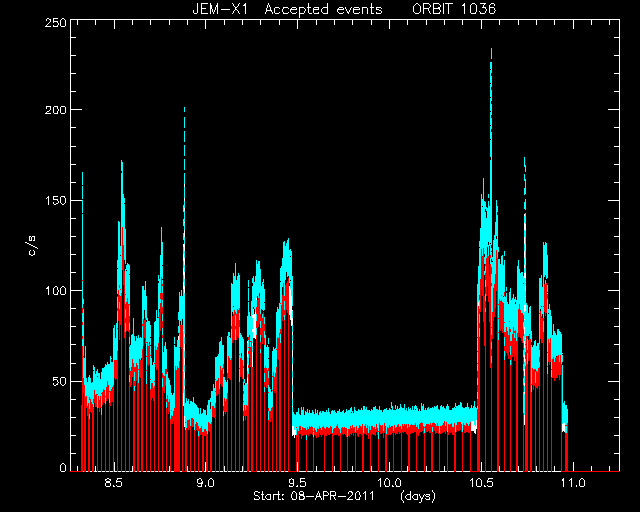Click the x-axis tick label 9.0
The image size is (640, 512).
pyautogui.click(x=205, y=483)
